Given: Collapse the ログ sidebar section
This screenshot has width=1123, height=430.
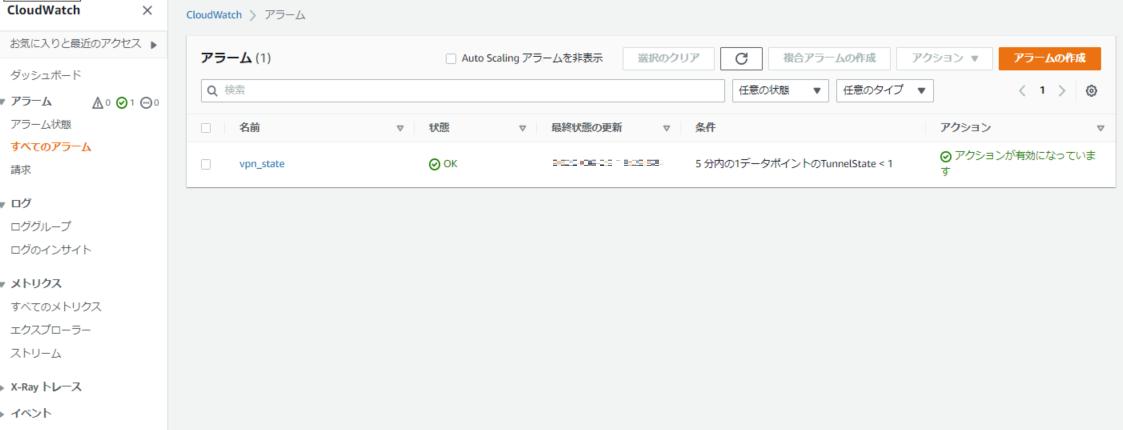Looking at the screenshot, I should click(3, 204).
